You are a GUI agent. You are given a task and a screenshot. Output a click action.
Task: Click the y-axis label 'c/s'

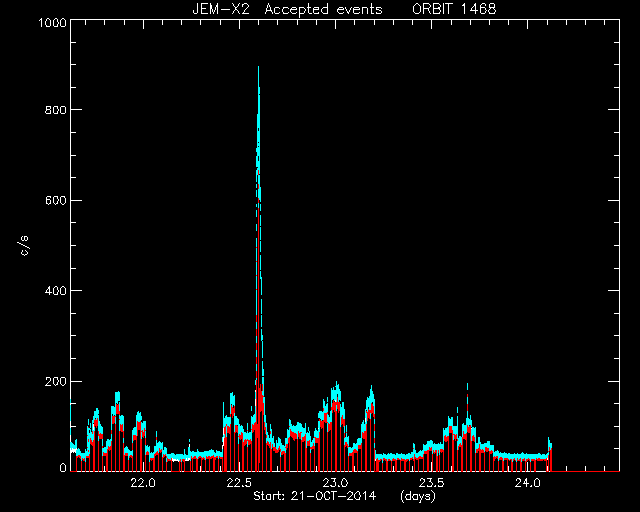tap(24, 246)
